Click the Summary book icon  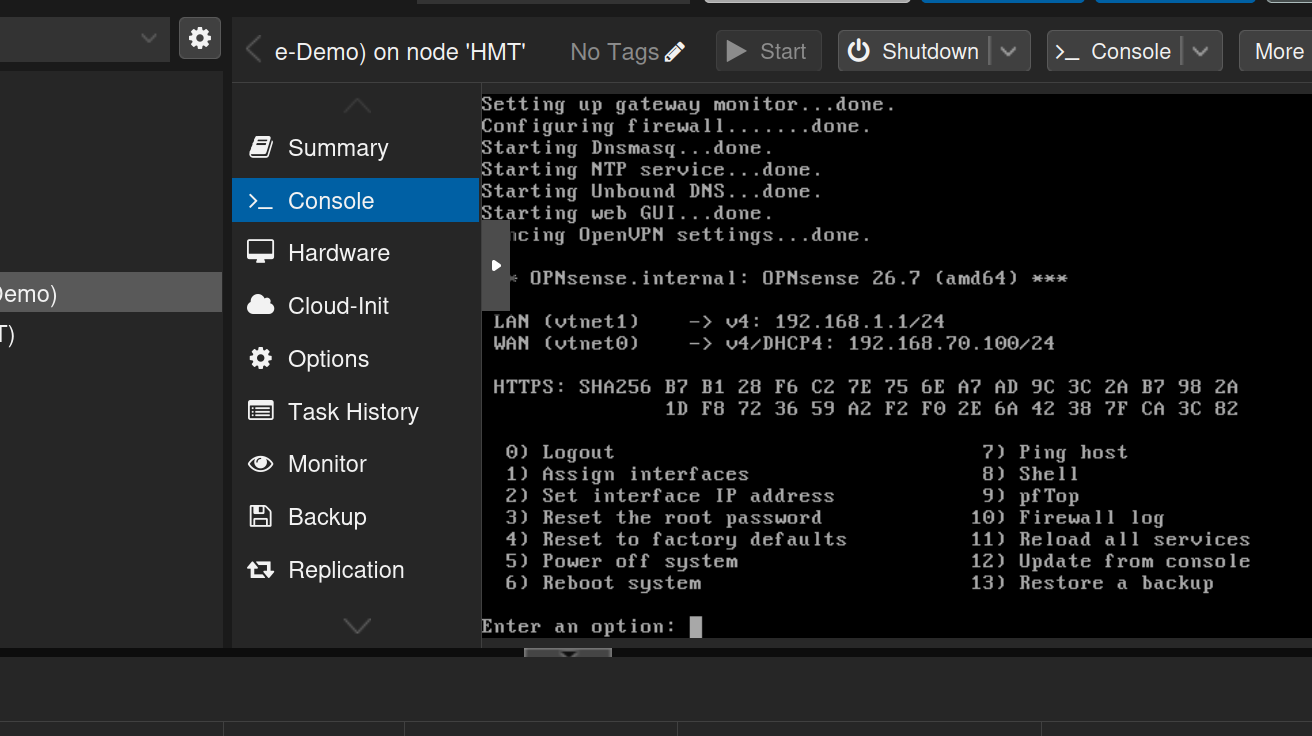[x=261, y=148]
